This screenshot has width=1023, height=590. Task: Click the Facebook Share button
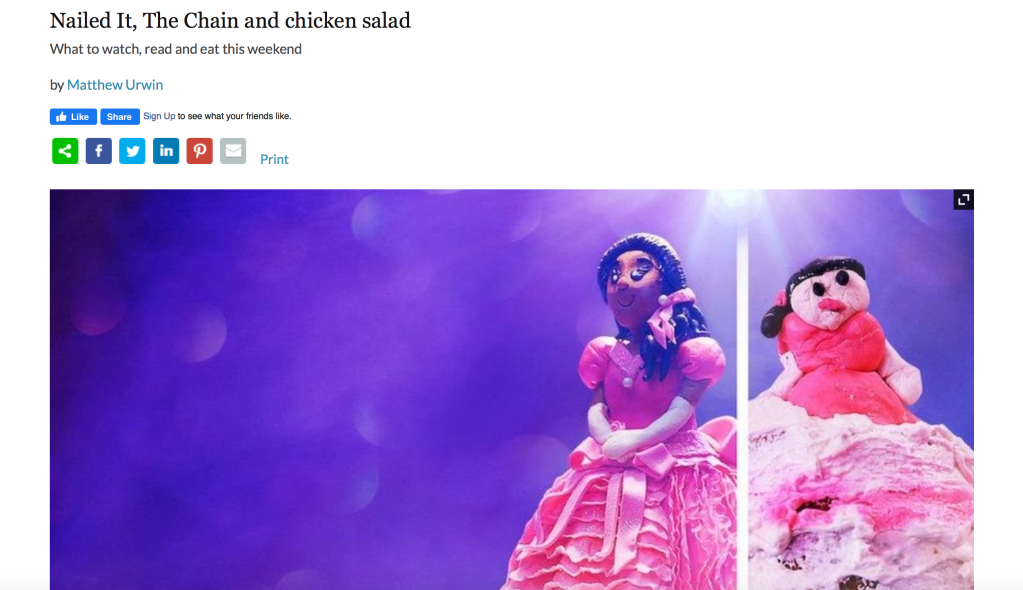(119, 117)
